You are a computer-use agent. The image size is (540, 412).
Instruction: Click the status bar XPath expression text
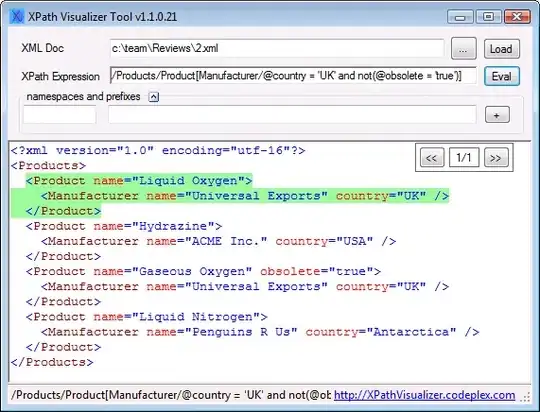coord(171,395)
